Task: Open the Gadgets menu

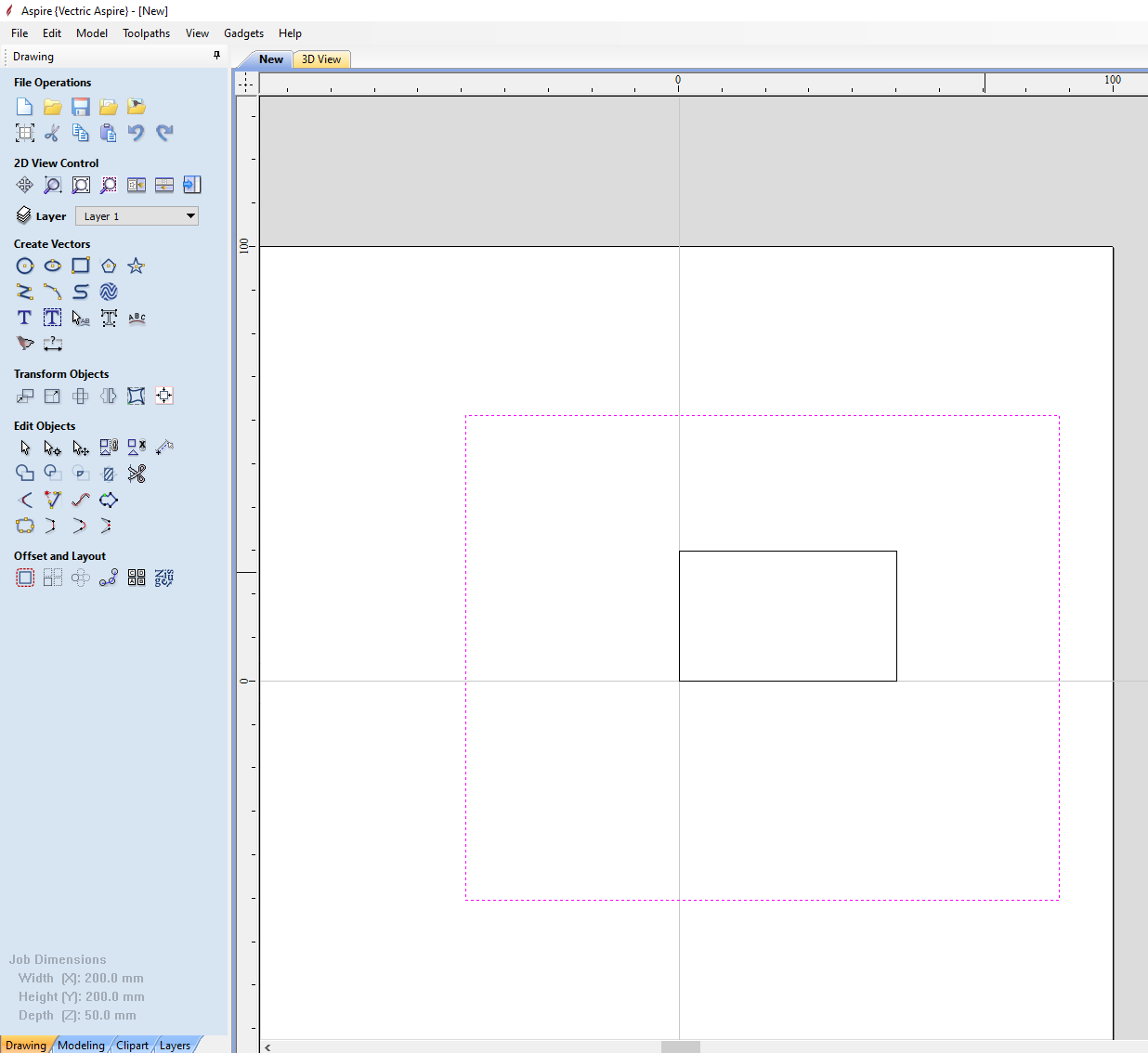Action: 243,33
